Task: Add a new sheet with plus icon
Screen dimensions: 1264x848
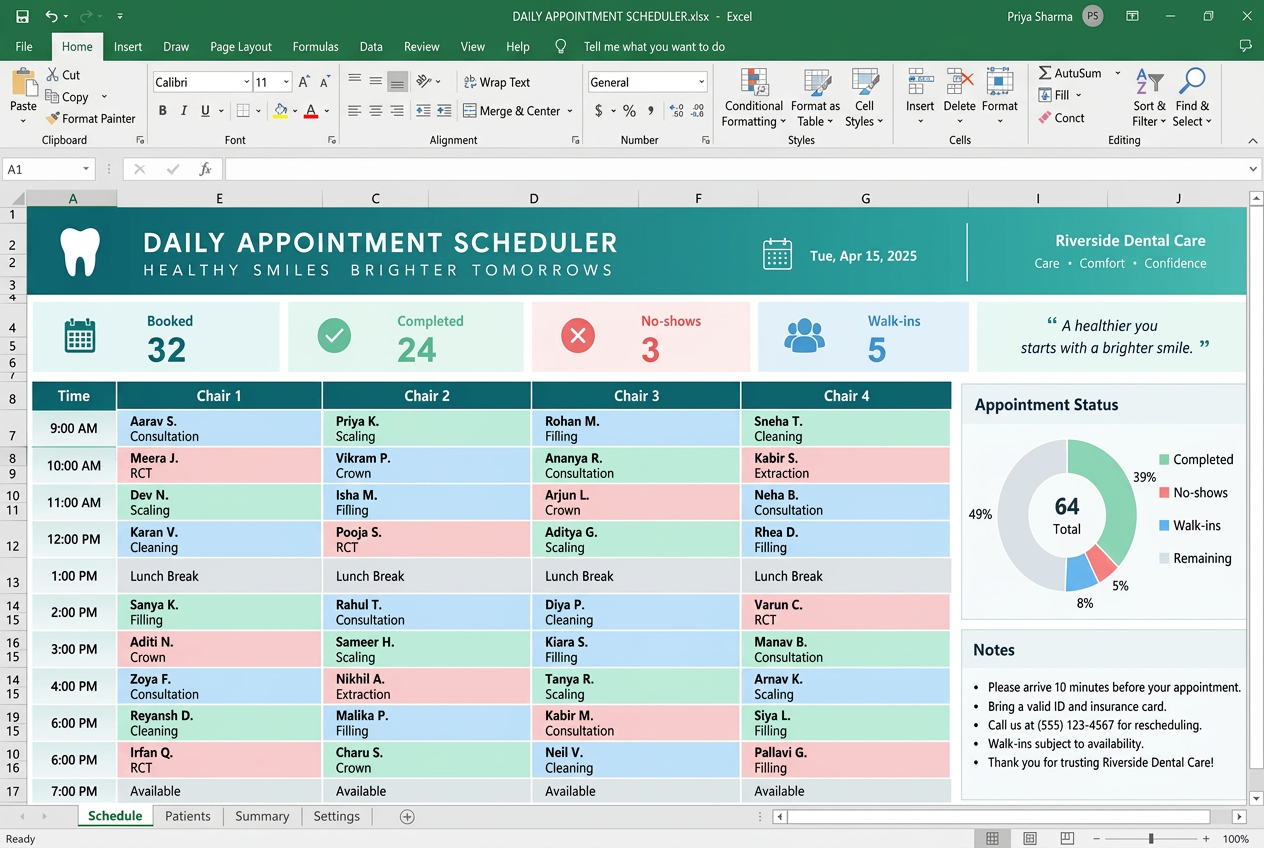Action: coord(407,817)
